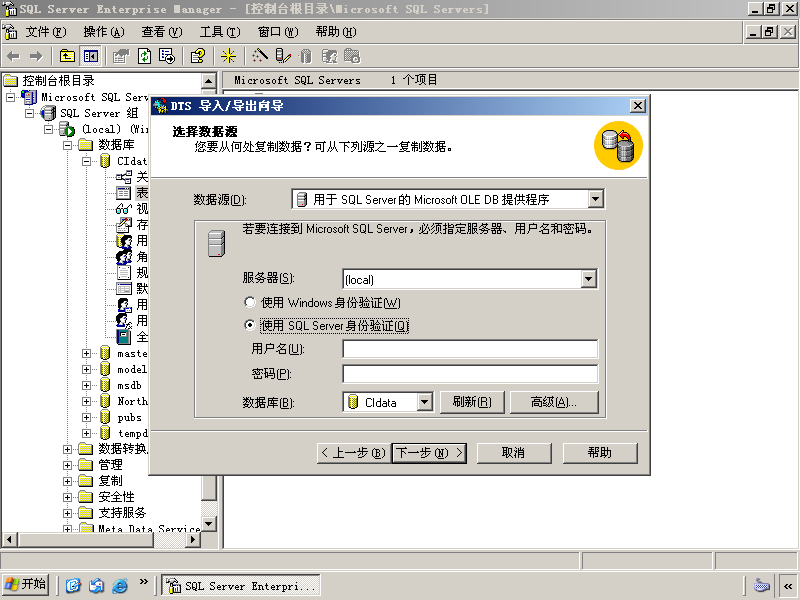
Task: Click the Internet Explorer quick launch icon
Action: pos(120,585)
